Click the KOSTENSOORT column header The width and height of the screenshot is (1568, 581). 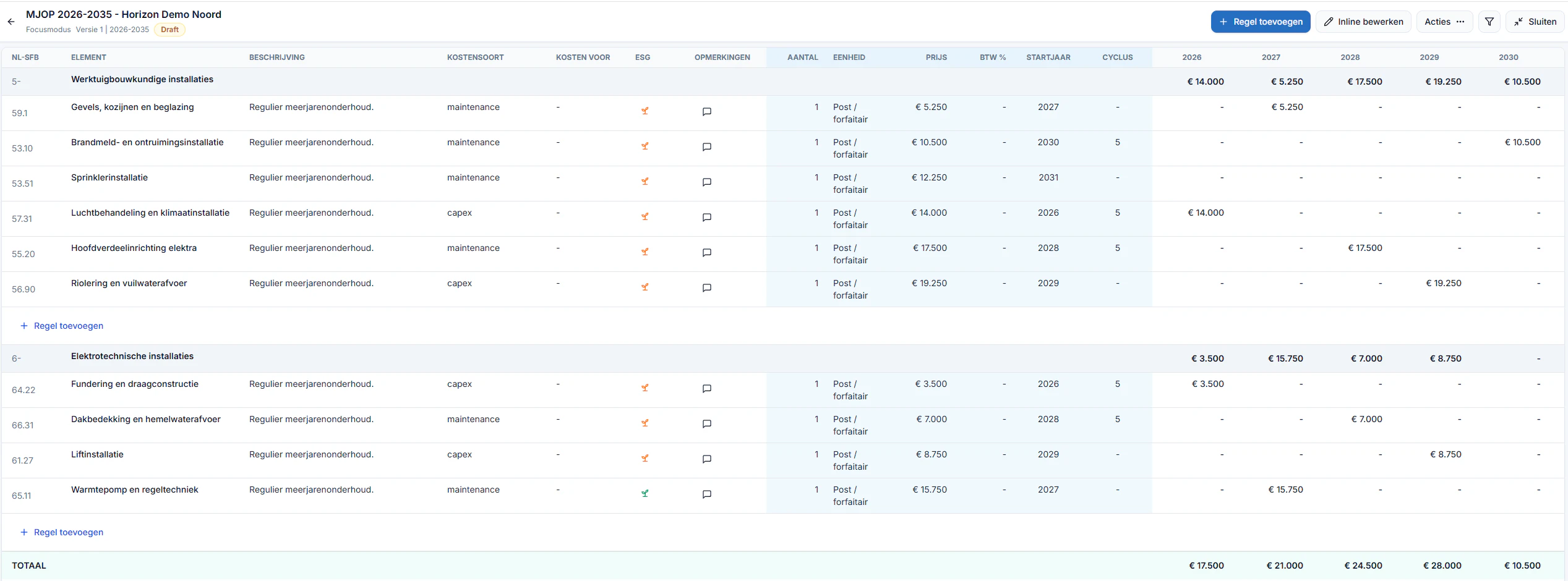475,57
